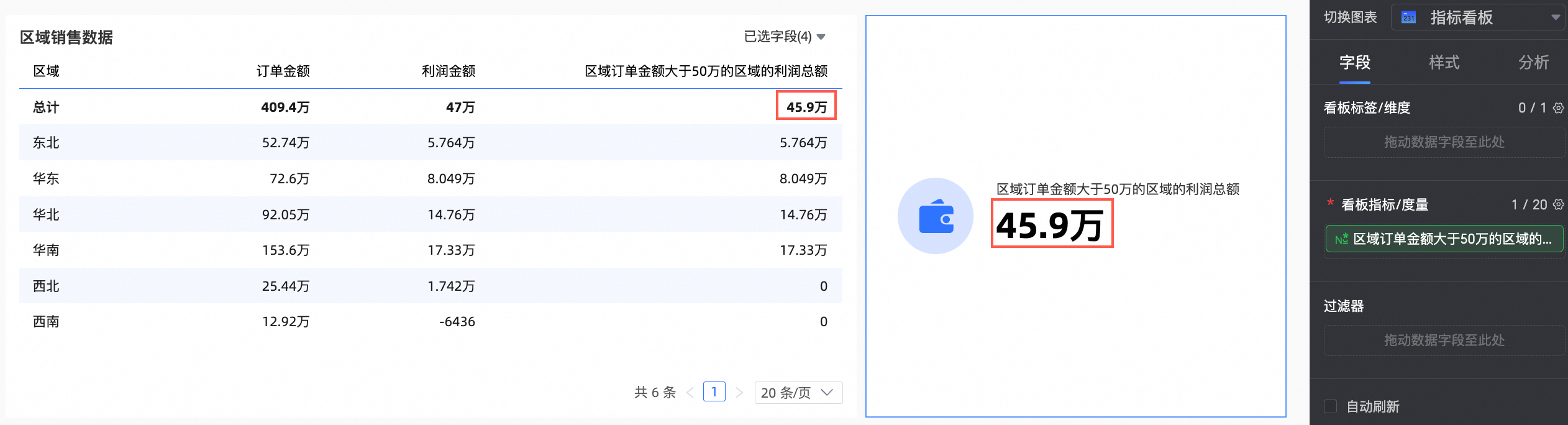Screen dimensions: 1568x425
Task: Select the 华南 row label
Action: pyautogui.click(x=46, y=250)
